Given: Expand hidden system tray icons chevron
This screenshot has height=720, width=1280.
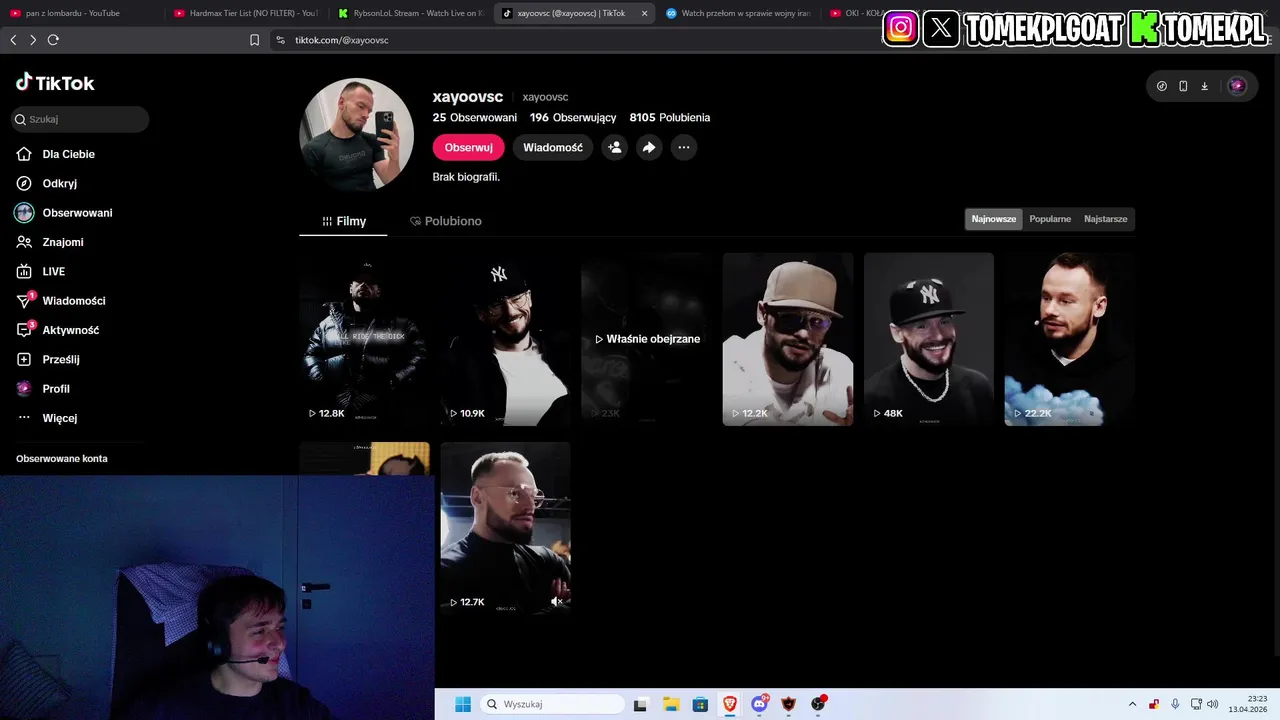Looking at the screenshot, I should 1132,704.
